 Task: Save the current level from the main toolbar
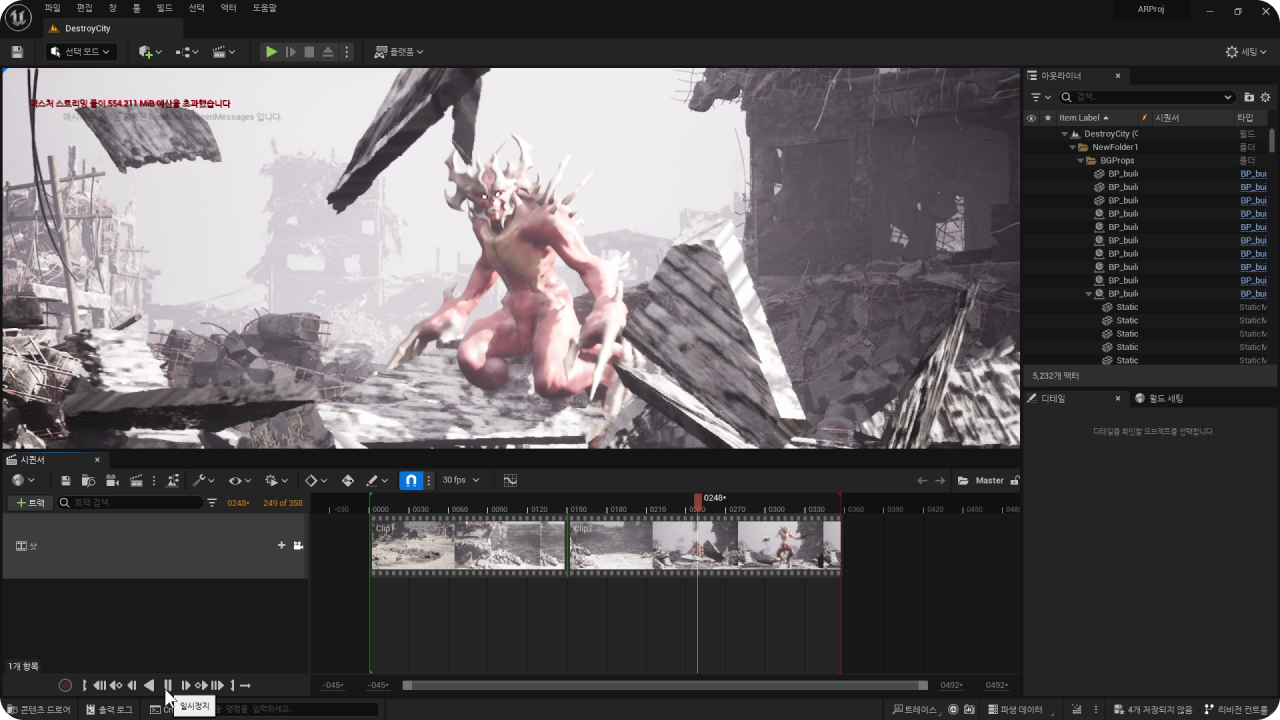tap(17, 52)
